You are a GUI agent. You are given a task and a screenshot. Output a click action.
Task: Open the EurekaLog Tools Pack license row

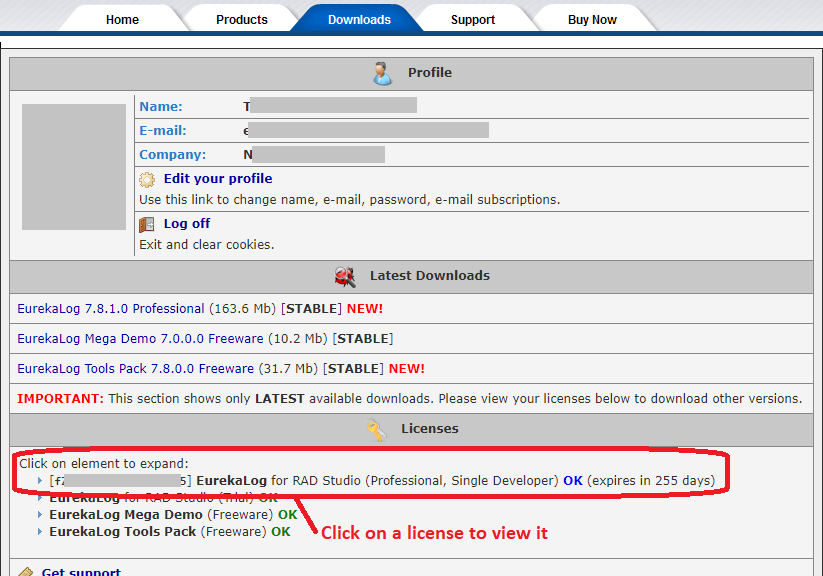(170, 531)
